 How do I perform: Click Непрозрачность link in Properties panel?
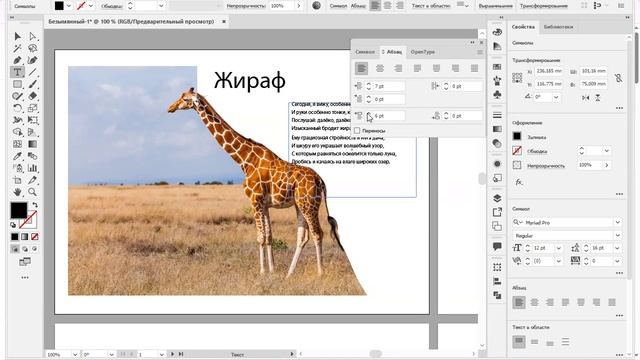tap(546, 166)
